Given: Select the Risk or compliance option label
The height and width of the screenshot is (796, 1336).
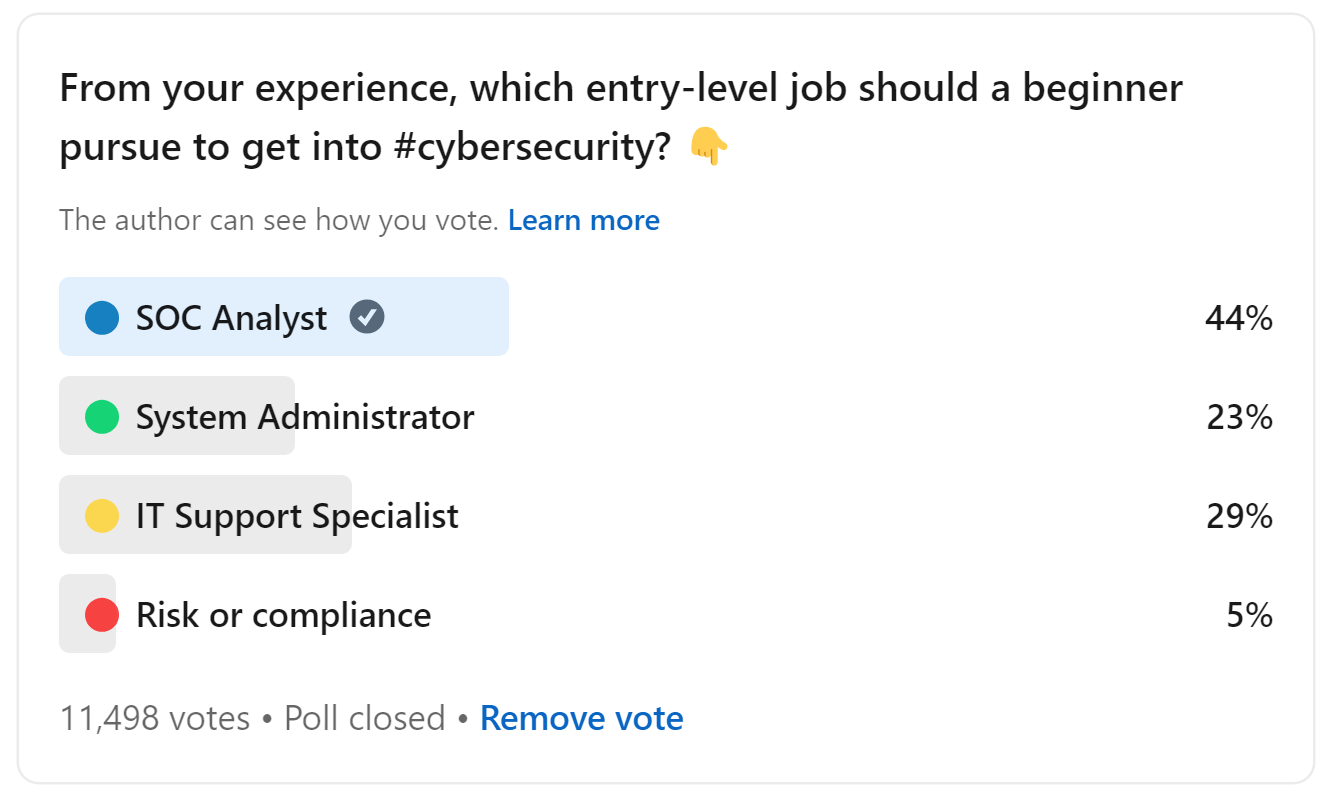Looking at the screenshot, I should (283, 615).
